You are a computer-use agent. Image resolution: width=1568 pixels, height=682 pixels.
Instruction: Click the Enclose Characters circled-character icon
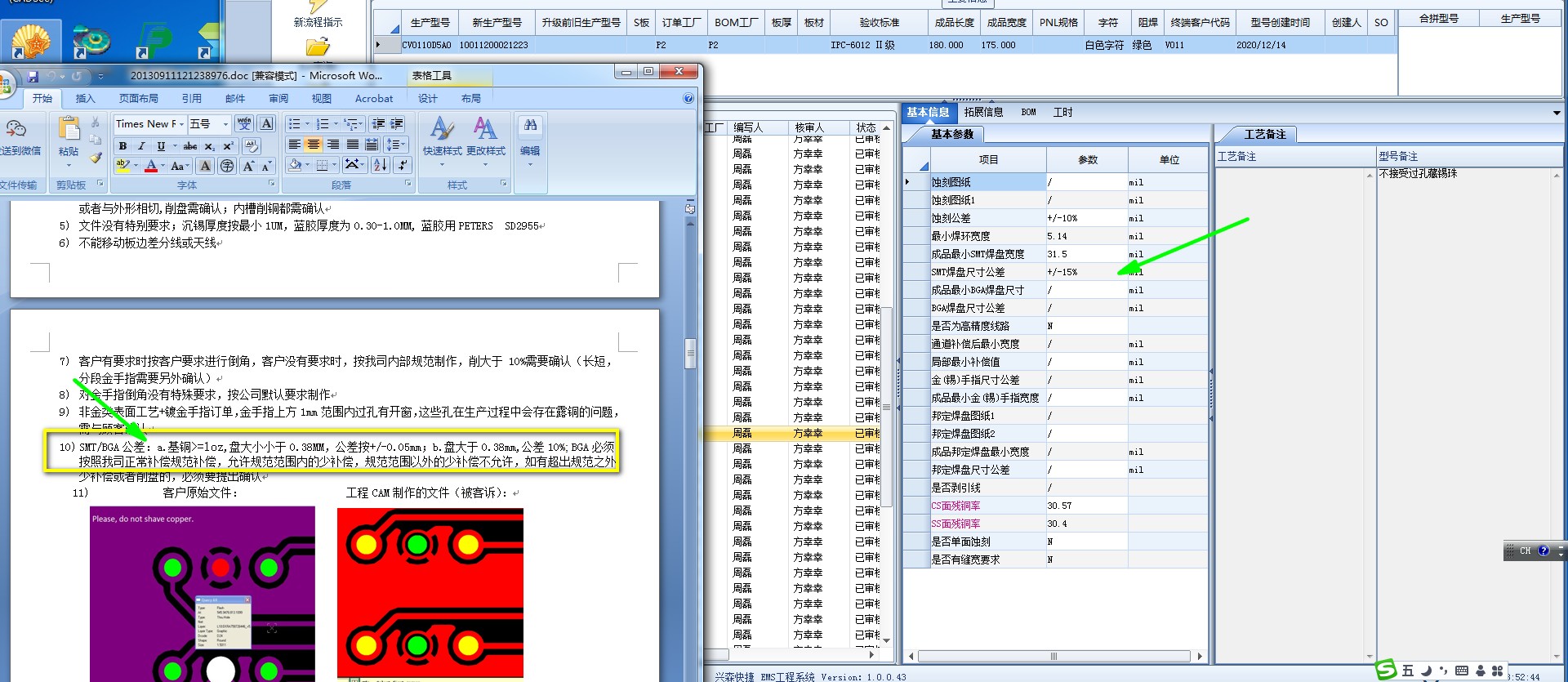pyautogui.click(x=227, y=166)
